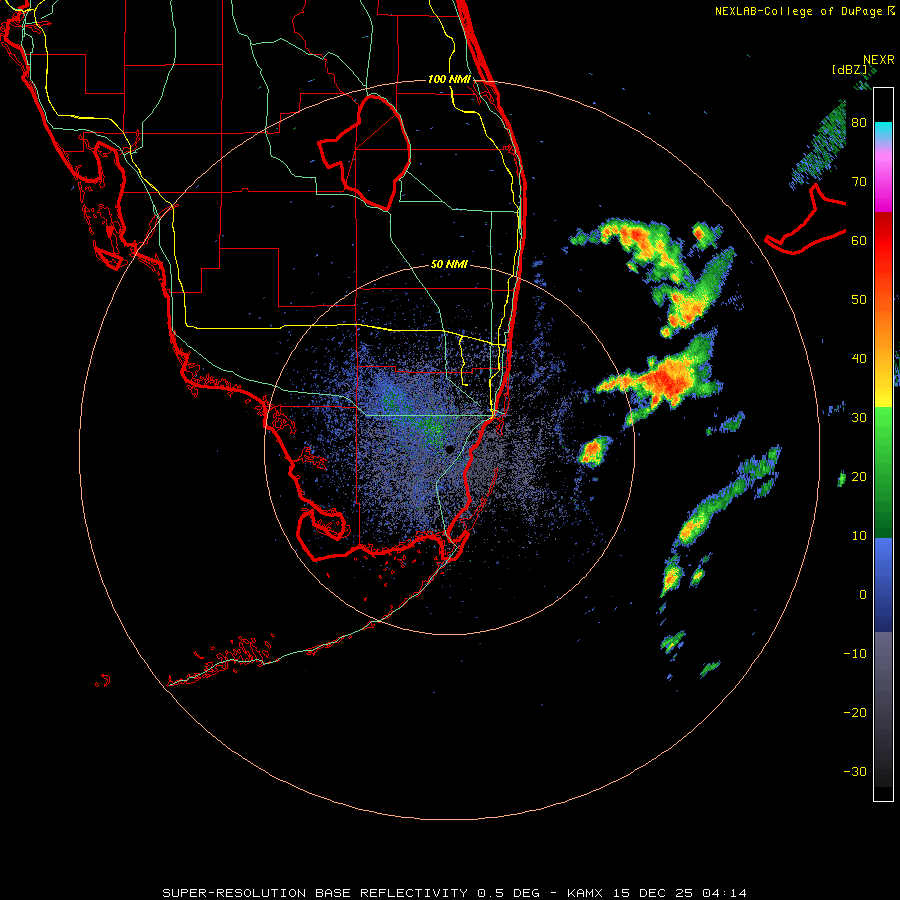Click the 40 value on dBZ scale

(x=859, y=359)
